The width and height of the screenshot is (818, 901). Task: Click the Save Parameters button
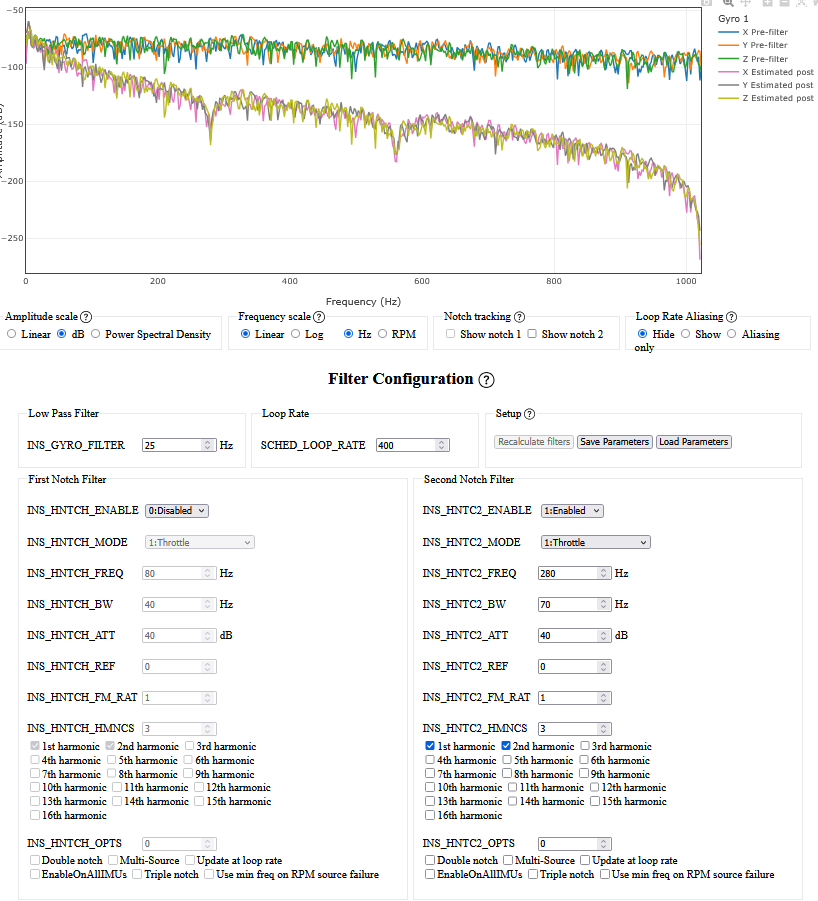pos(614,442)
